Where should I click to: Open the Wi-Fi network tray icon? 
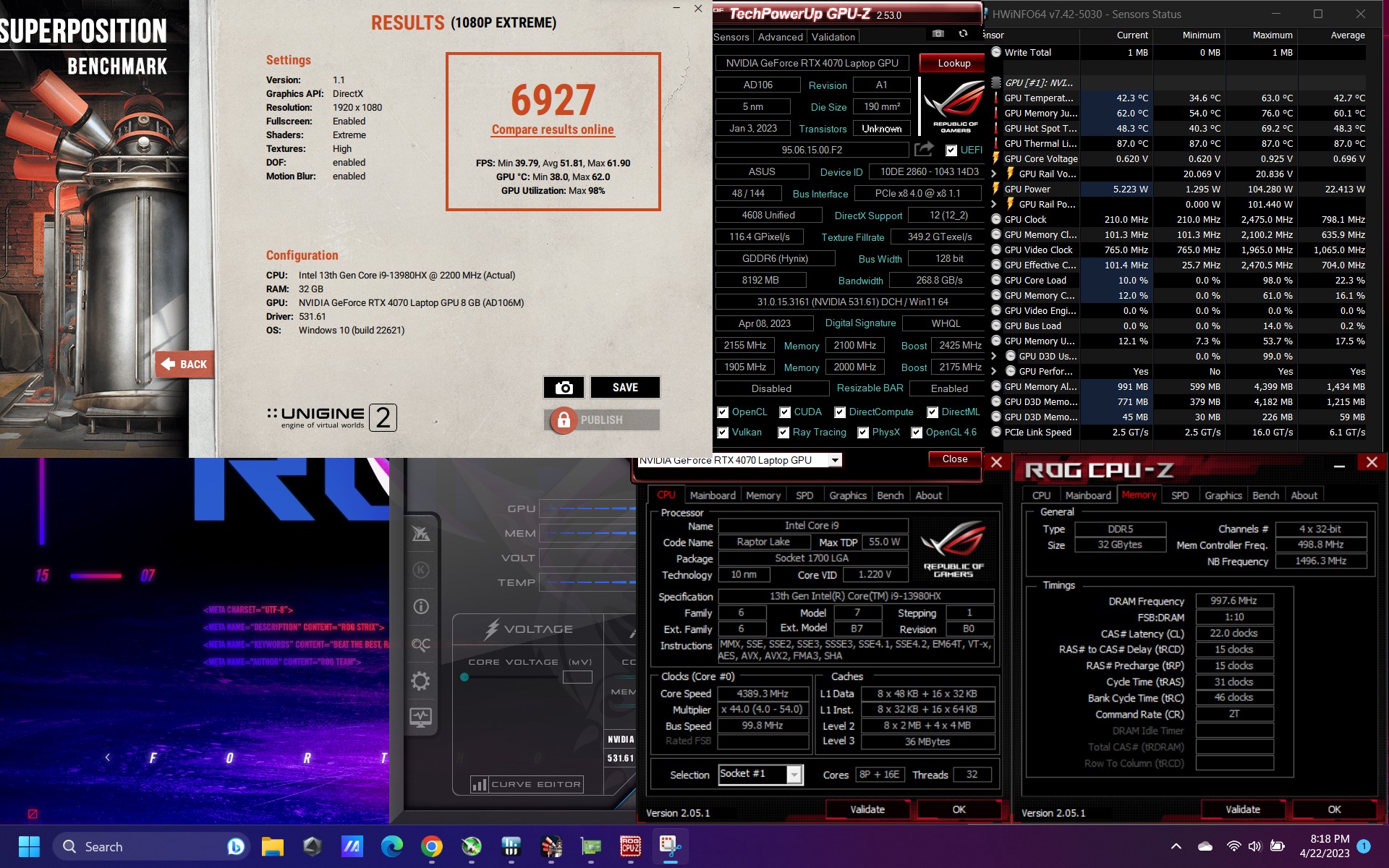(x=1233, y=846)
